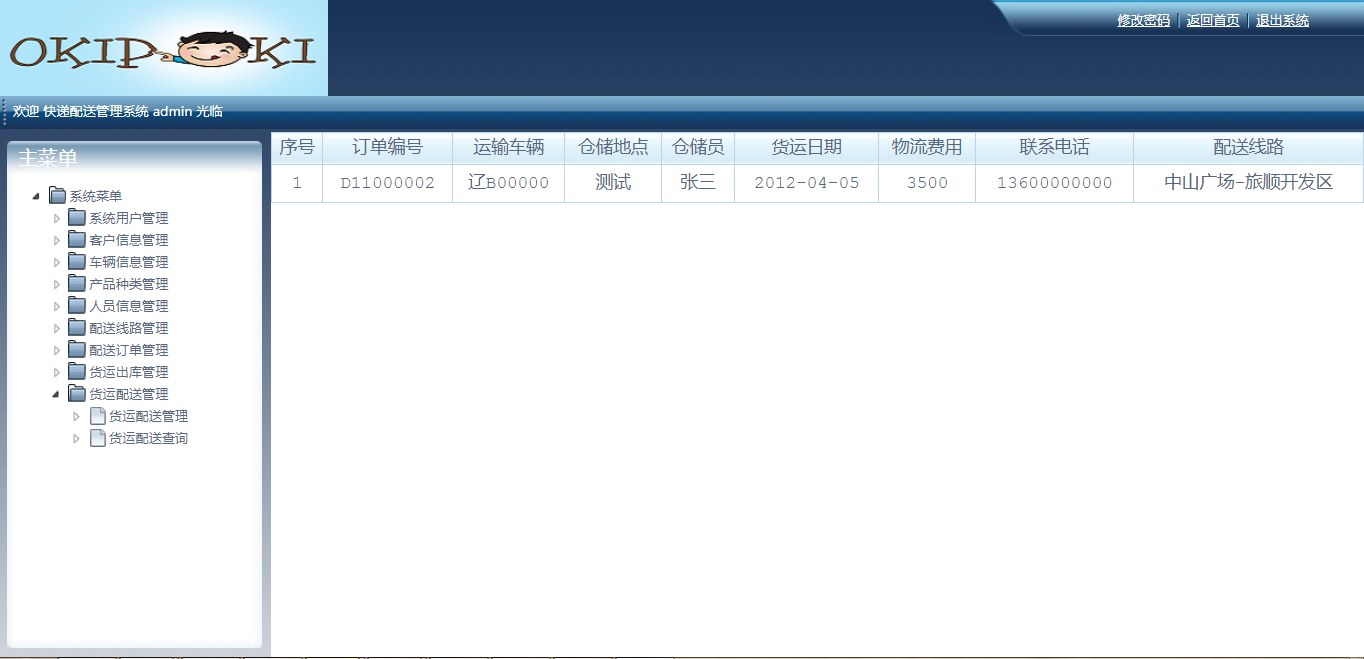Click the 返回首页 link
The image size is (1364, 659).
pyautogui.click(x=1213, y=20)
